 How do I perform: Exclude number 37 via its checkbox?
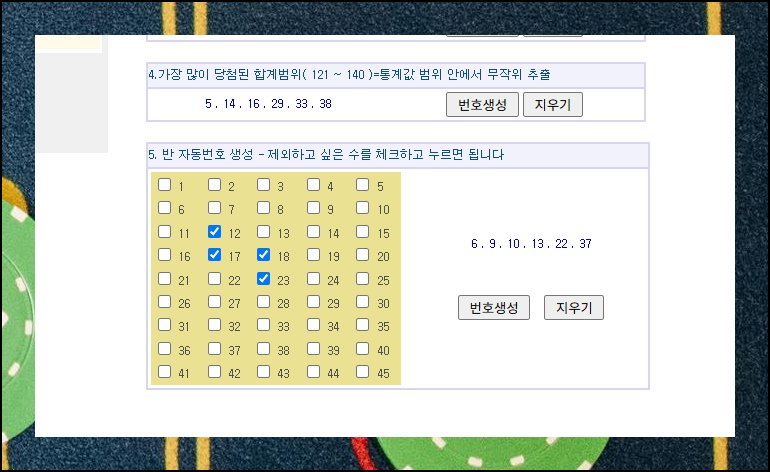coord(215,349)
